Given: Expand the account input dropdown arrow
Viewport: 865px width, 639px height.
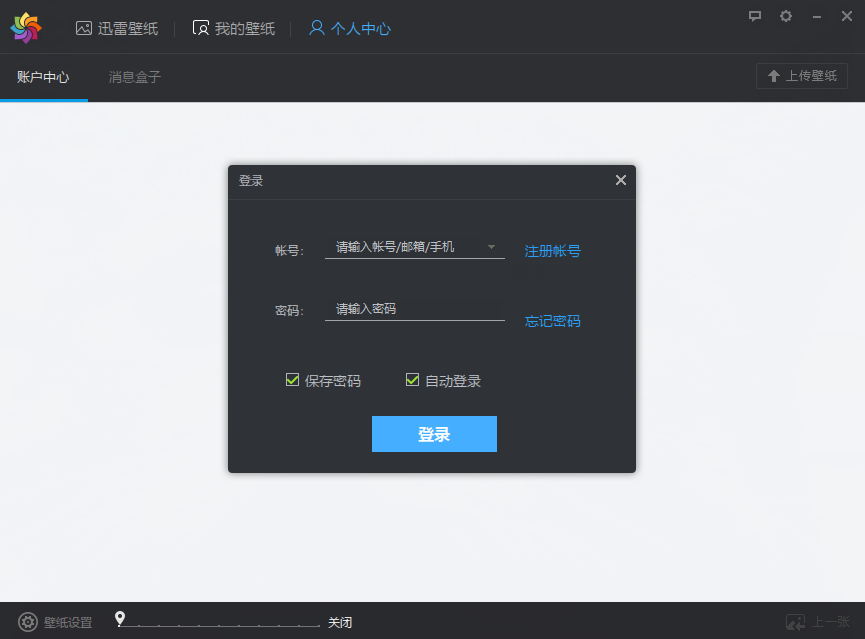Looking at the screenshot, I should point(491,248).
